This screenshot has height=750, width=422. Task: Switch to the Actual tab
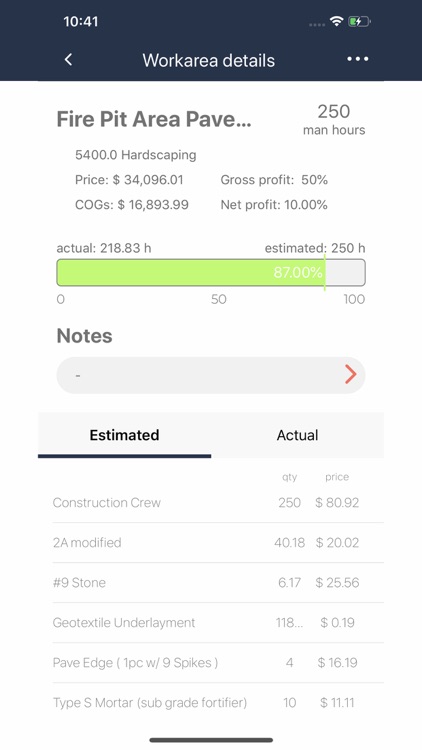click(297, 435)
